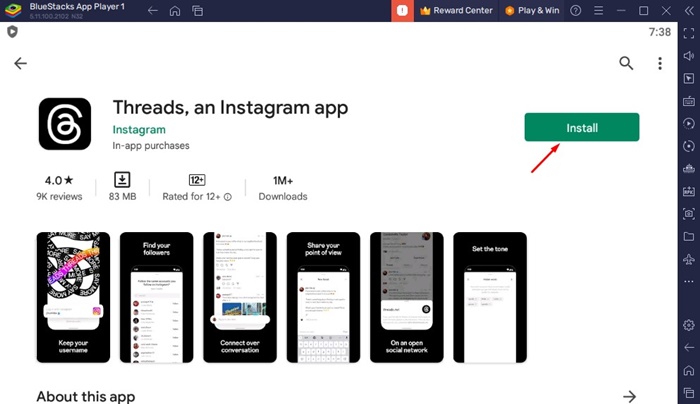Image resolution: width=700 pixels, height=404 pixels.
Task: Click the BlueStacks logo in the title bar
Action: pyautogui.click(x=12, y=10)
